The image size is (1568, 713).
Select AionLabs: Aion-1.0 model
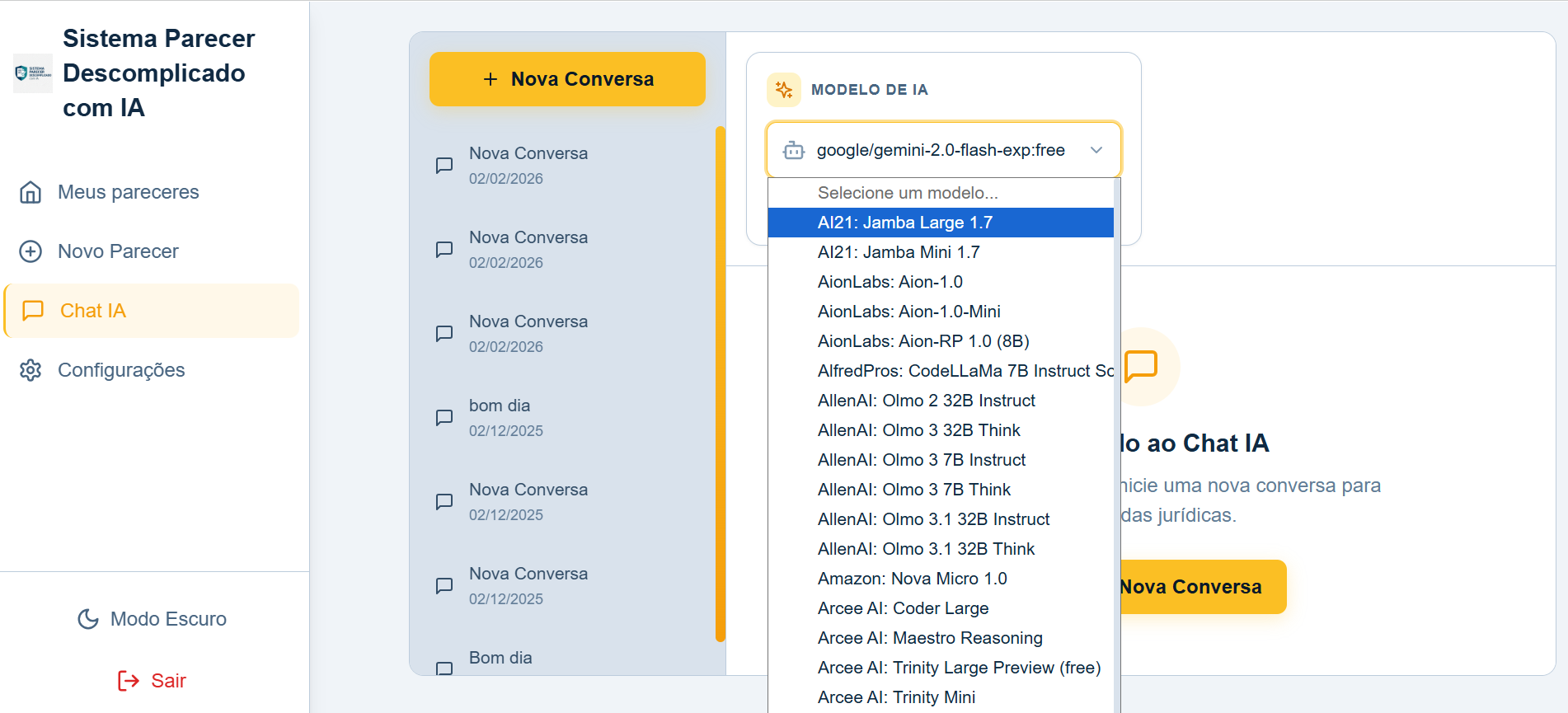click(941, 282)
